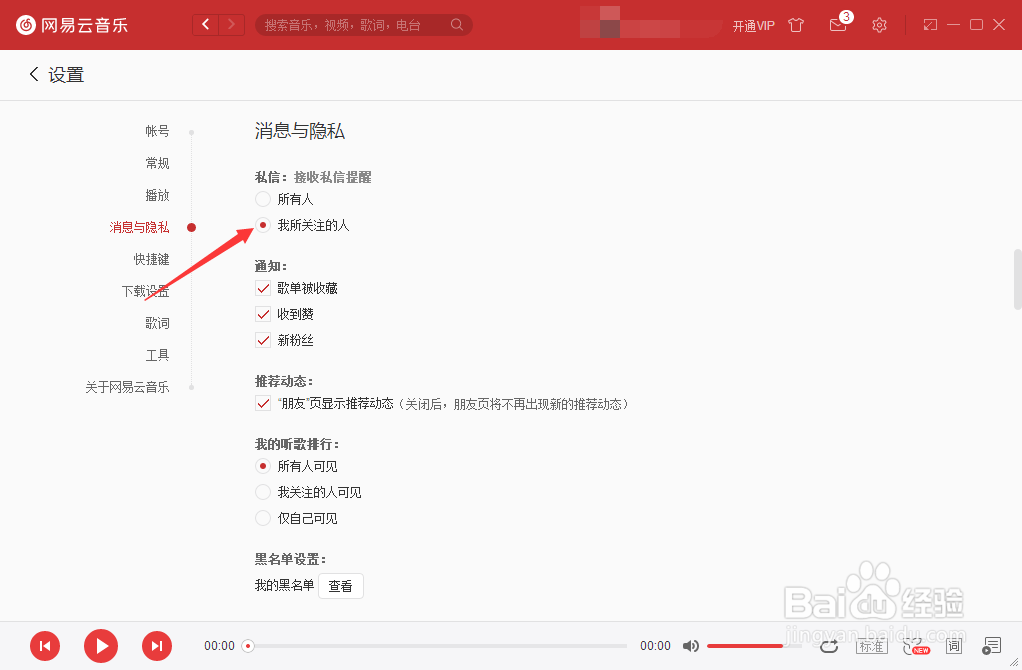
Task: Open 工具 settings section
Action: pyautogui.click(x=157, y=355)
